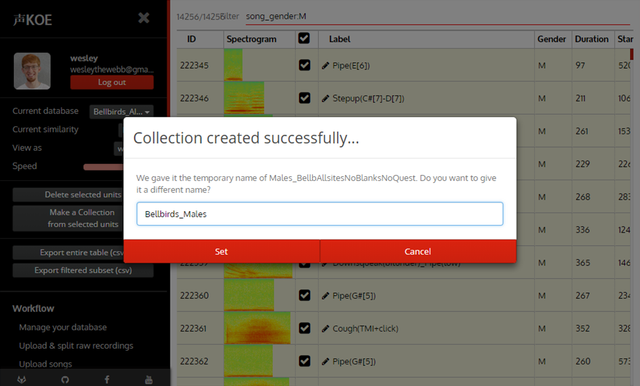Open the Facebook icon link in footer

(107, 379)
